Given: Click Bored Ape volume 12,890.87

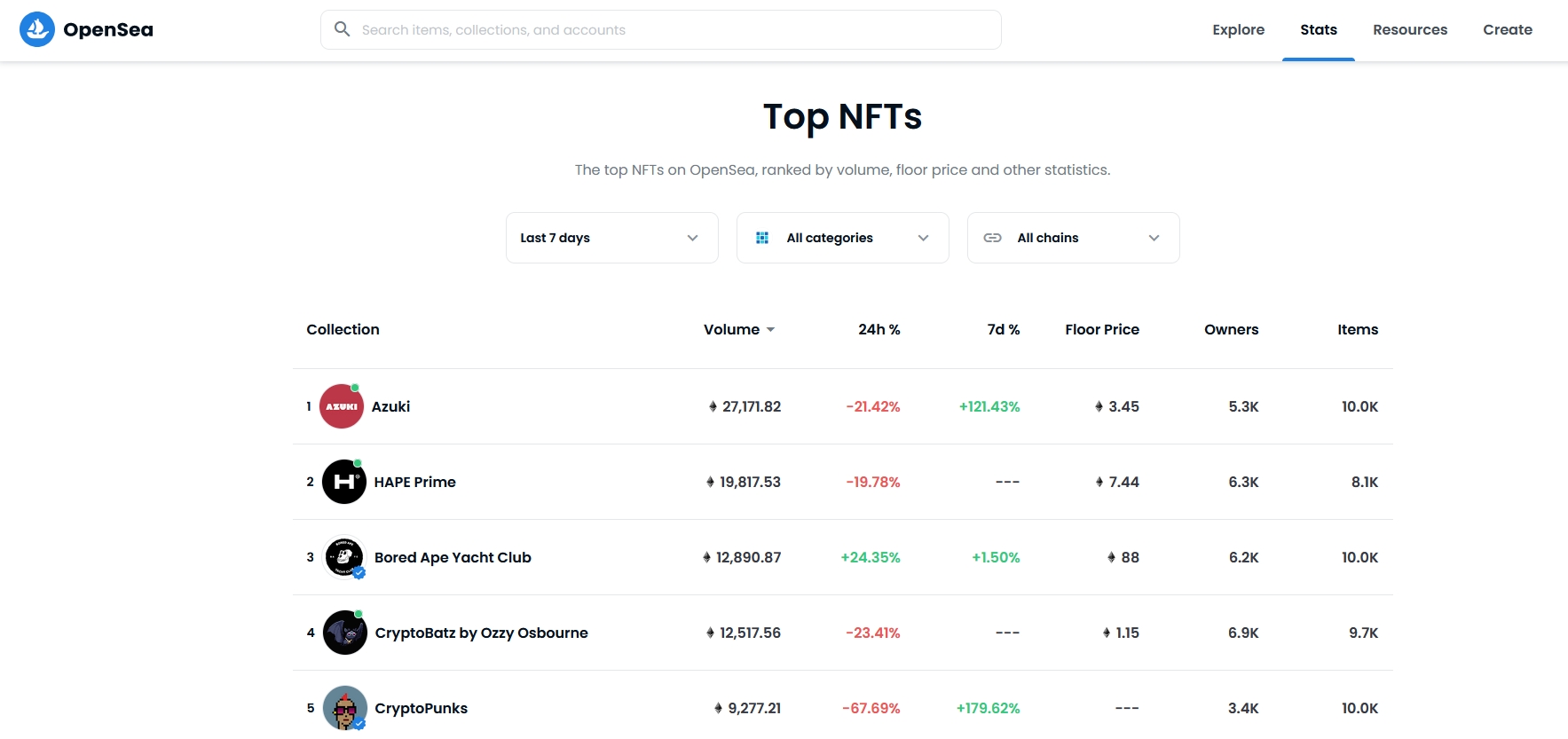Looking at the screenshot, I should 748,557.
